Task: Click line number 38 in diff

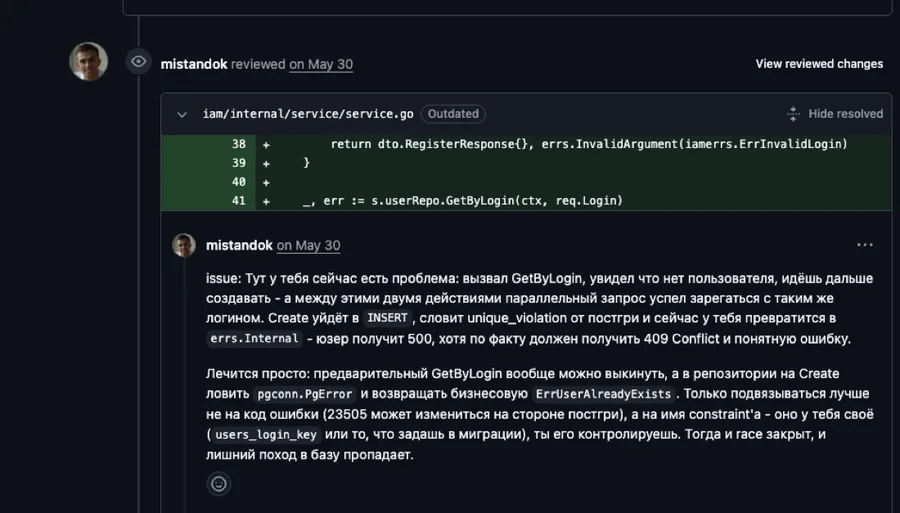Action: coord(239,144)
